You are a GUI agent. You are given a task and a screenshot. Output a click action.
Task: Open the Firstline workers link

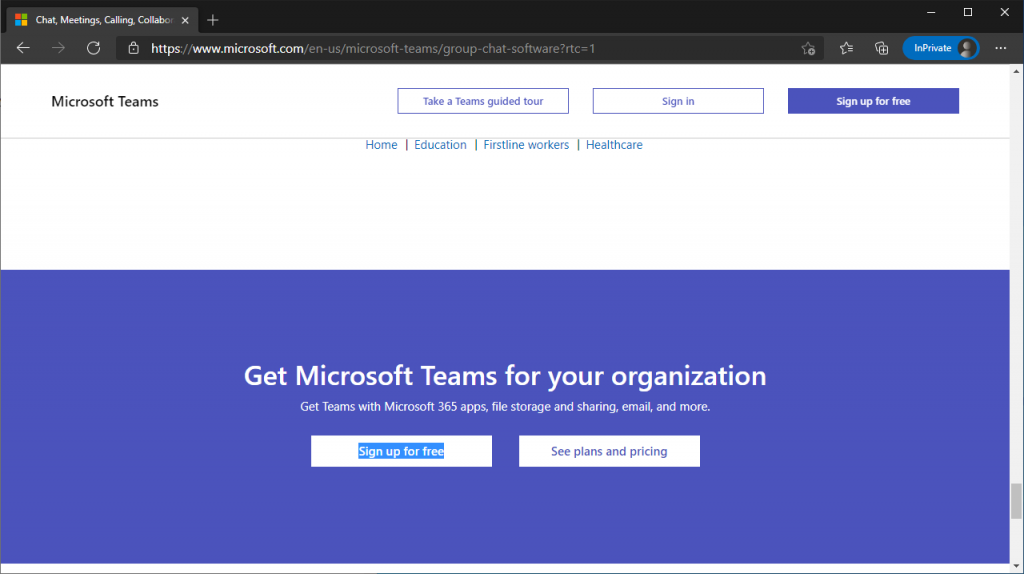[526, 145]
